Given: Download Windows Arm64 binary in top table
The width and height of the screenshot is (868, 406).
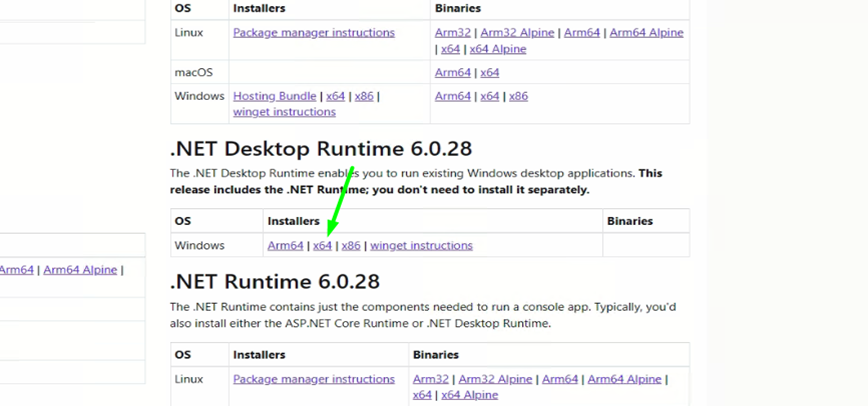Looking at the screenshot, I should click(x=453, y=96).
